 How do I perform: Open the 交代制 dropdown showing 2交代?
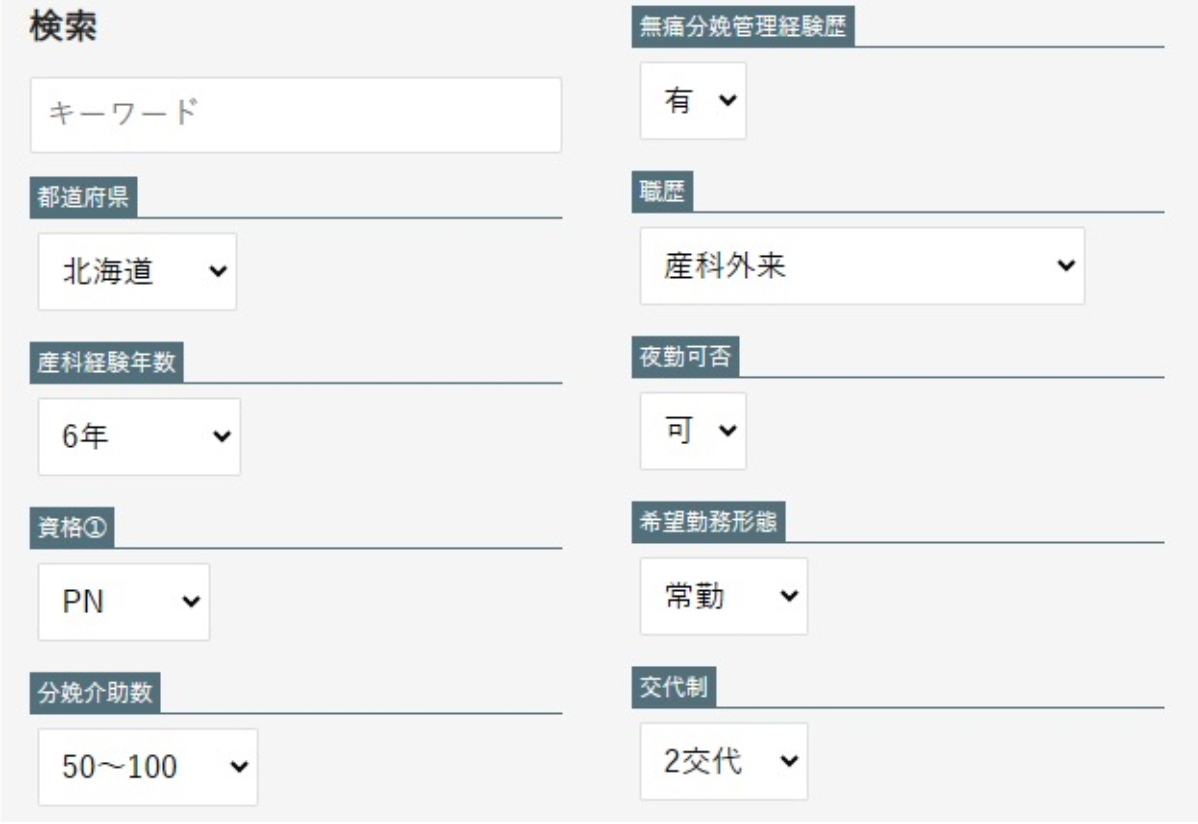(723, 761)
